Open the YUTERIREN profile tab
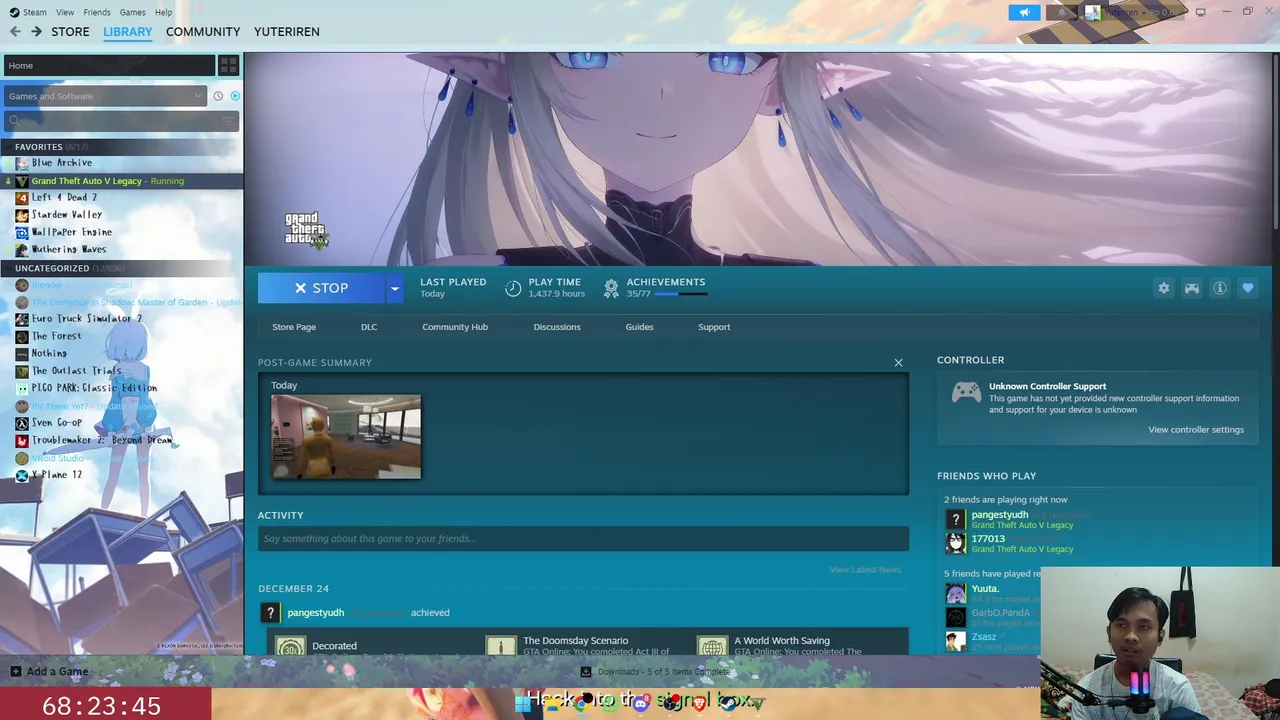Viewport: 1280px width, 720px height. click(x=287, y=32)
